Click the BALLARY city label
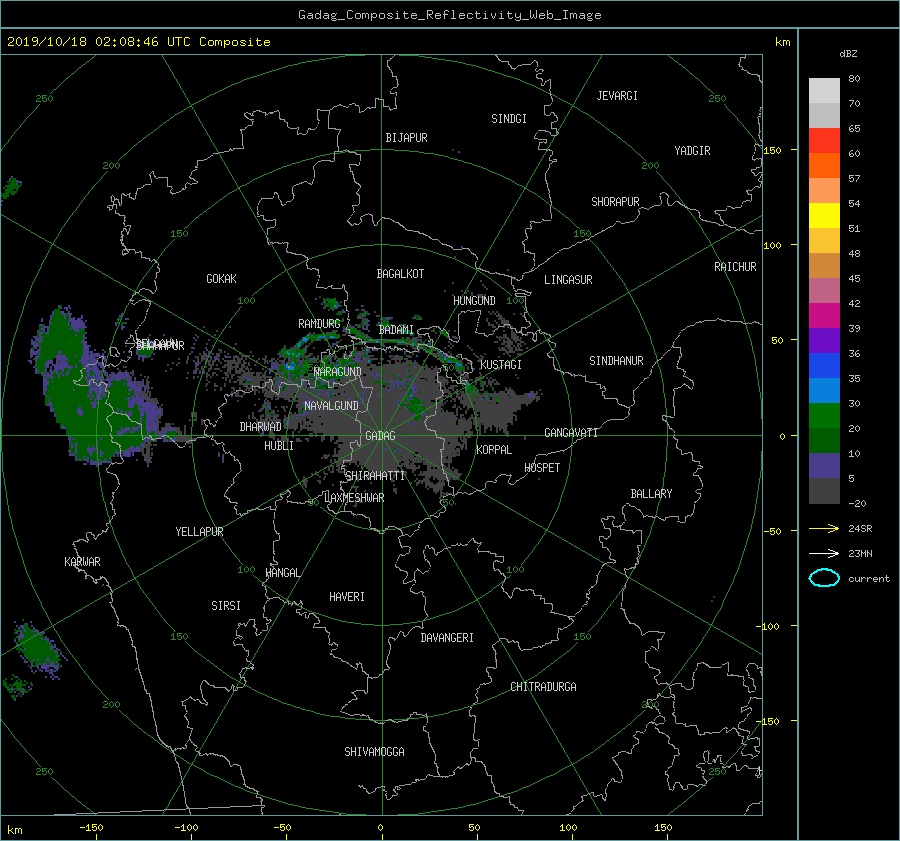Screen dimensions: 900x841 pos(651,494)
